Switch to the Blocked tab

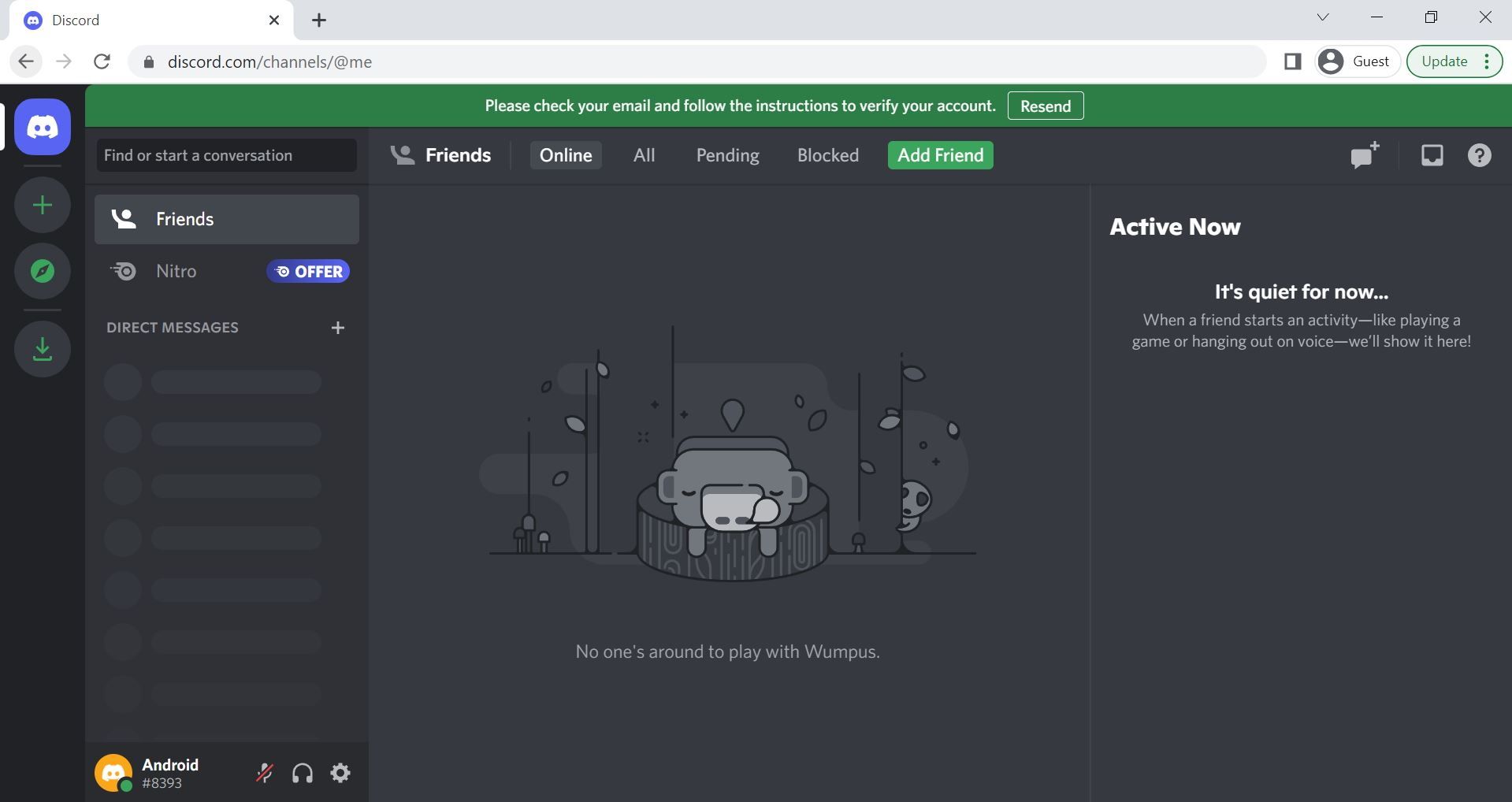coord(827,155)
